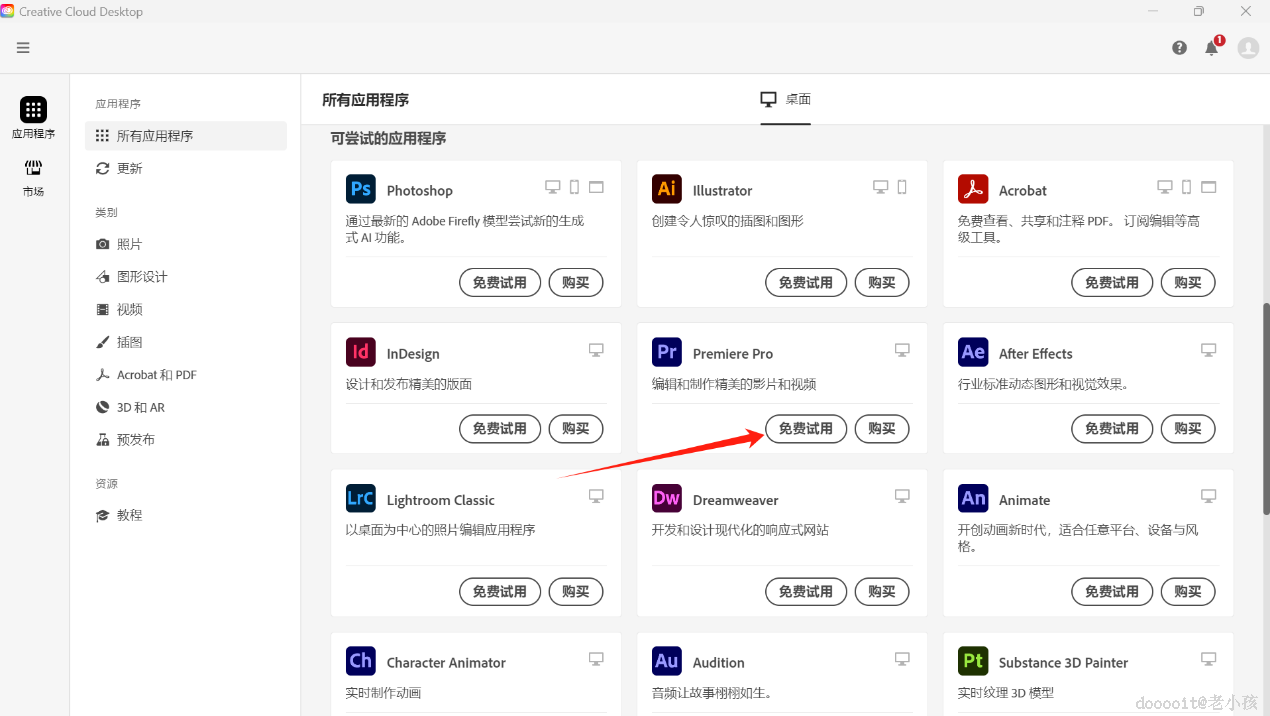Image resolution: width=1270 pixels, height=716 pixels.
Task: Open the Lightroom Classic app icon
Action: point(360,499)
